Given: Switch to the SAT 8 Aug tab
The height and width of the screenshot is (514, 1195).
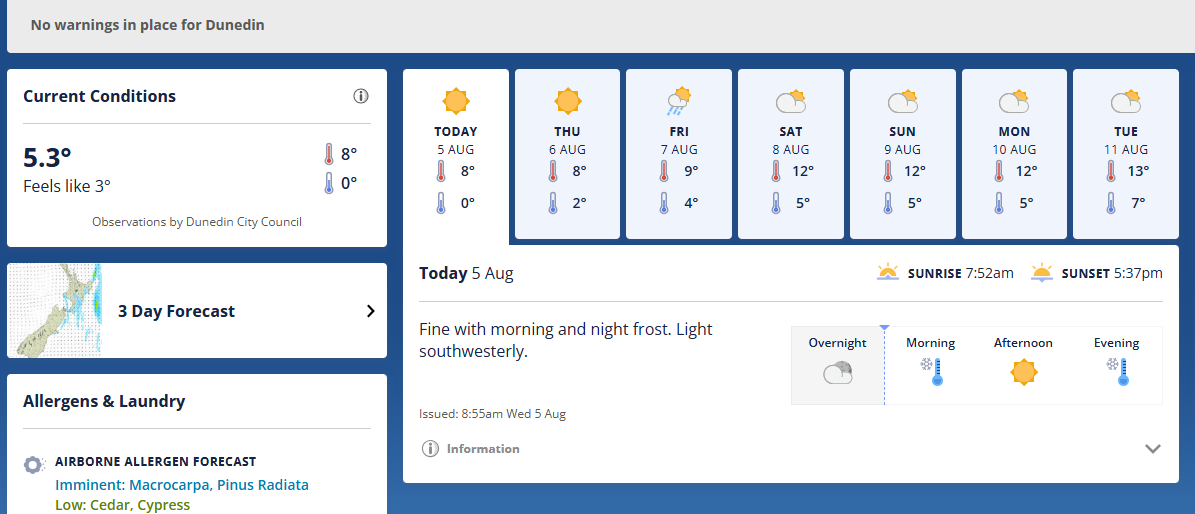Looking at the screenshot, I should 791,154.
